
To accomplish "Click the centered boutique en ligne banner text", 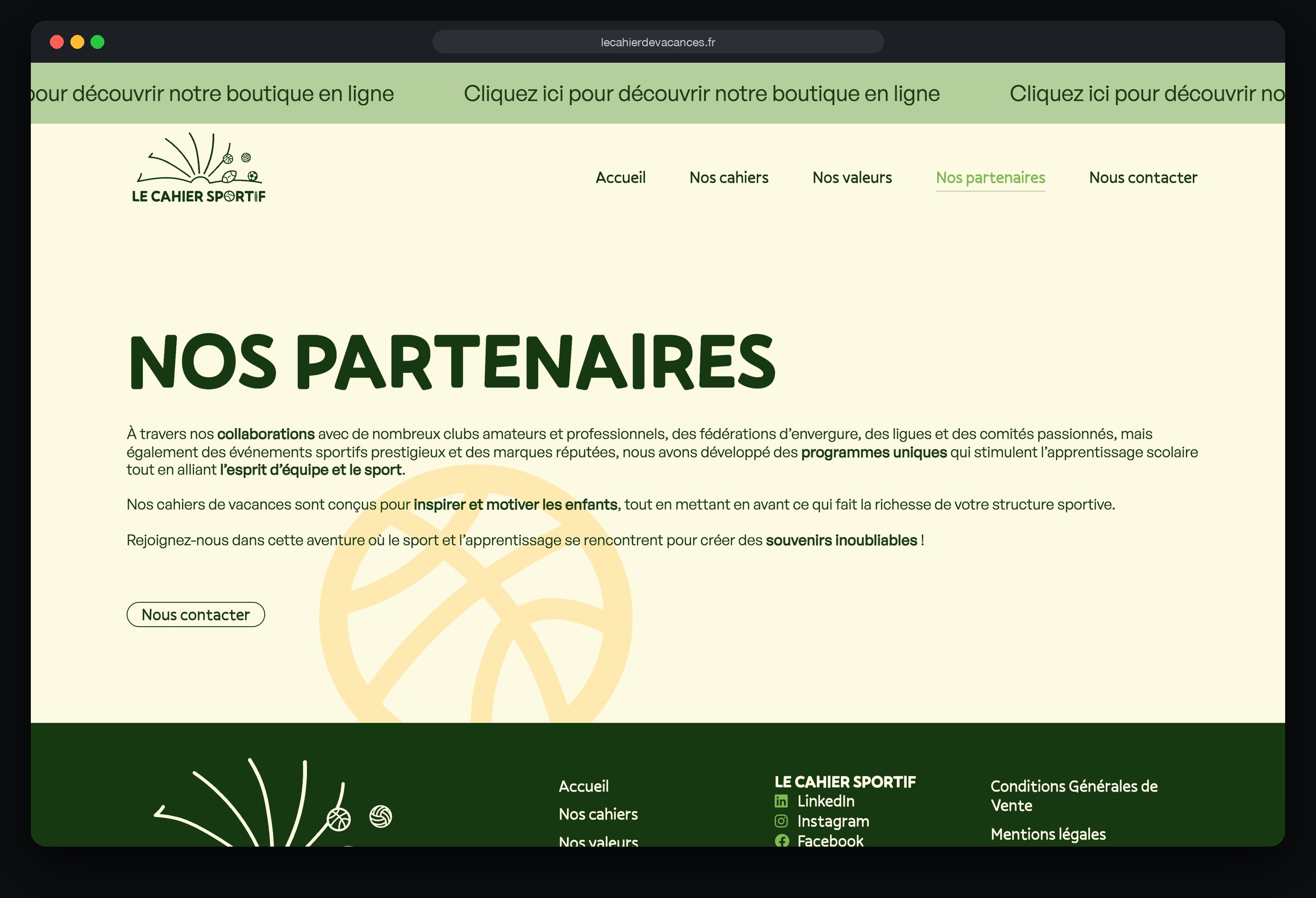I will [702, 94].
